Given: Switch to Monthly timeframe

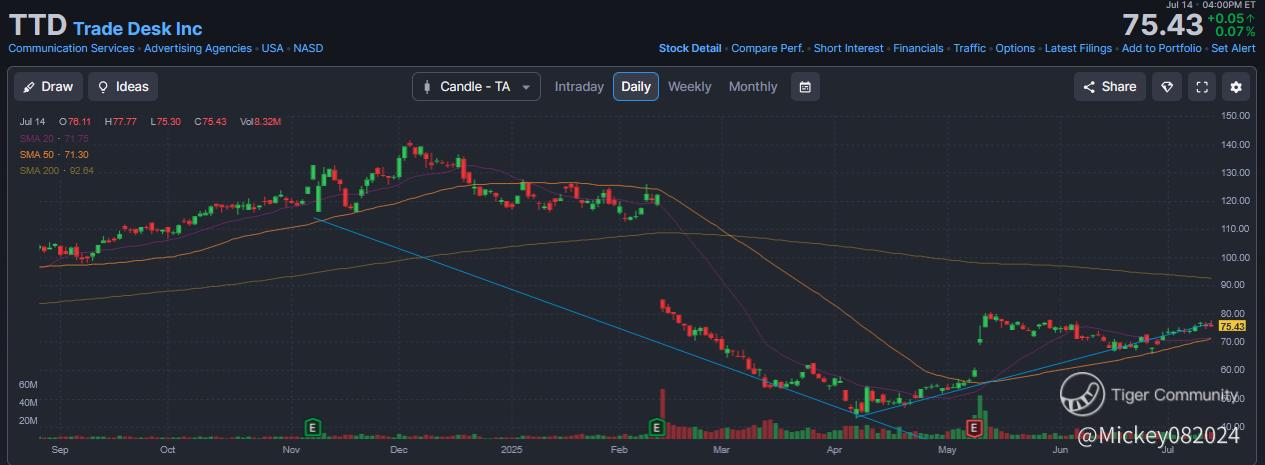Looking at the screenshot, I should pos(753,87).
